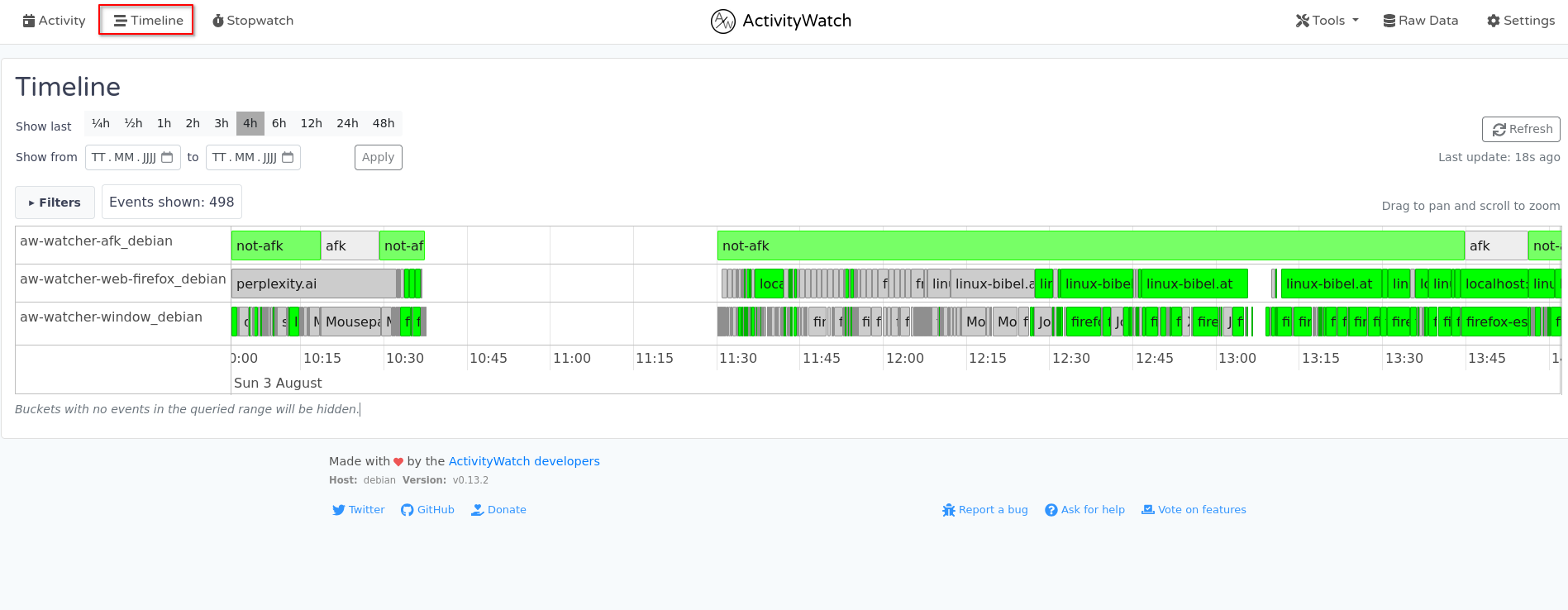Select the localhost event in firefox row

[1494, 284]
